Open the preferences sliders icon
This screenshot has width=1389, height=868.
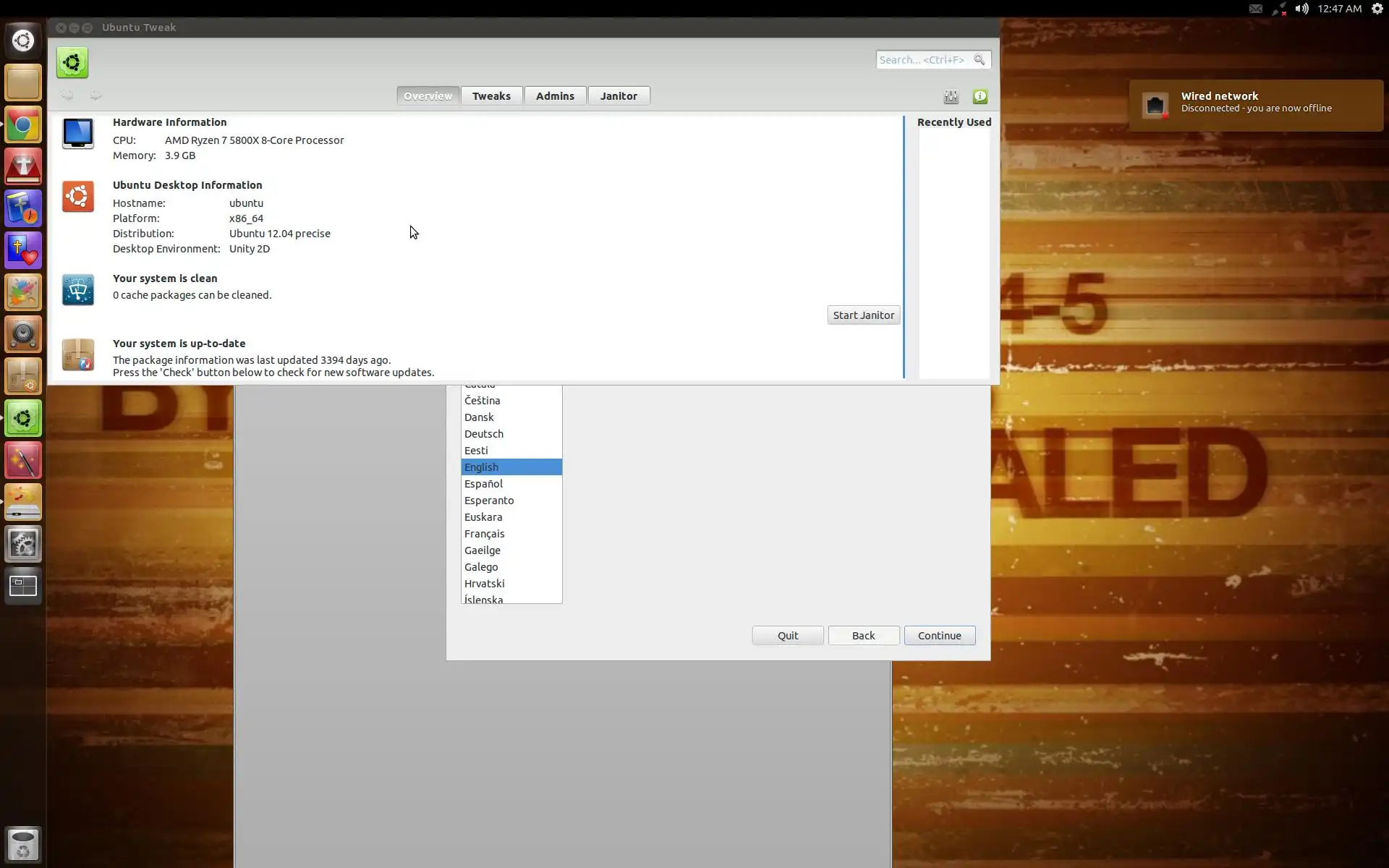(951, 96)
